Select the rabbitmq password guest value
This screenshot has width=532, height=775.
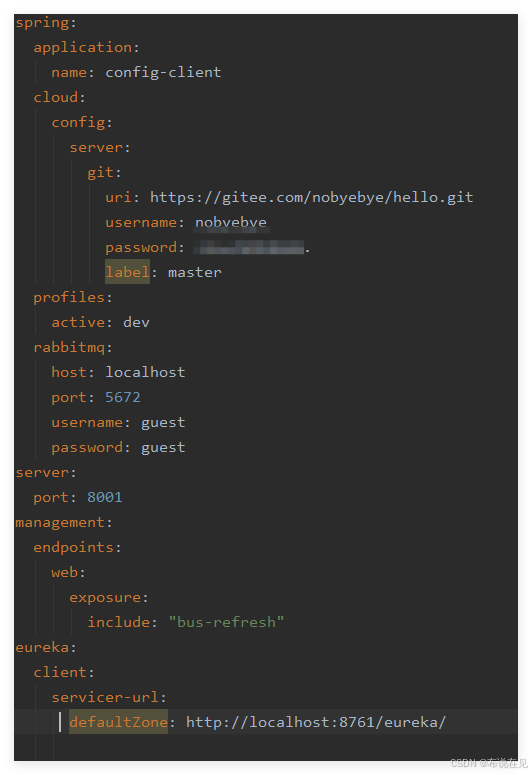163,448
